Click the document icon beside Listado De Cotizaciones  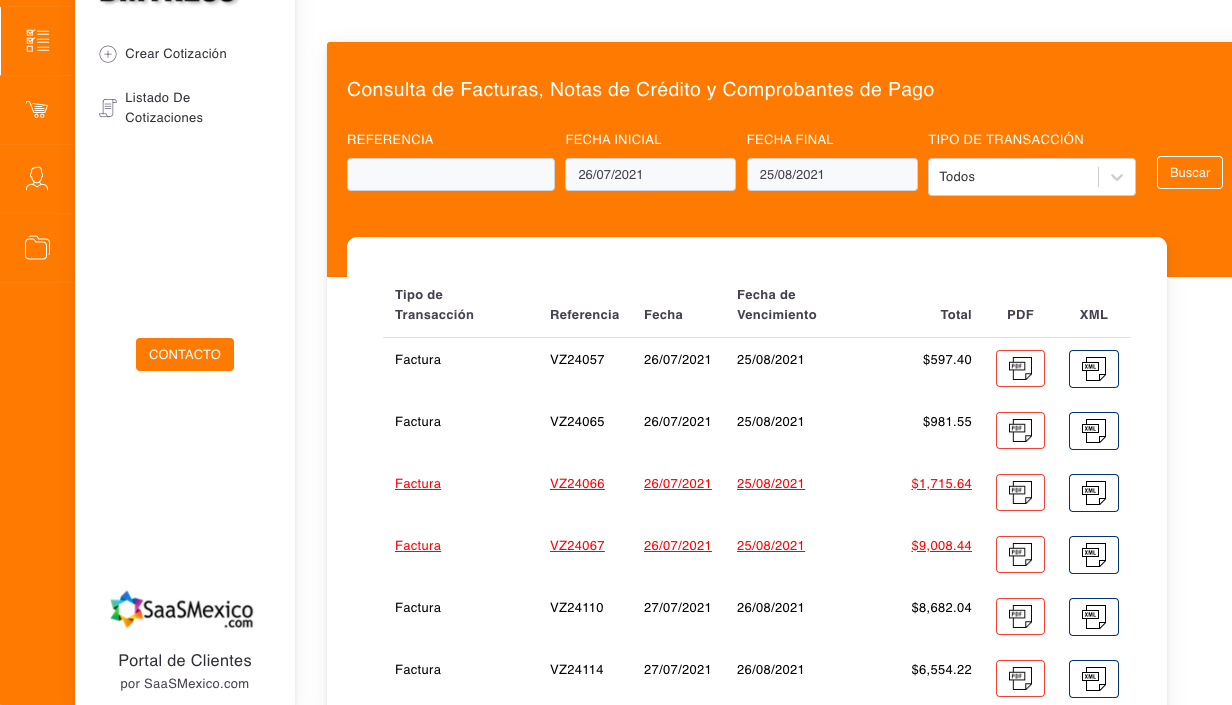pos(107,107)
